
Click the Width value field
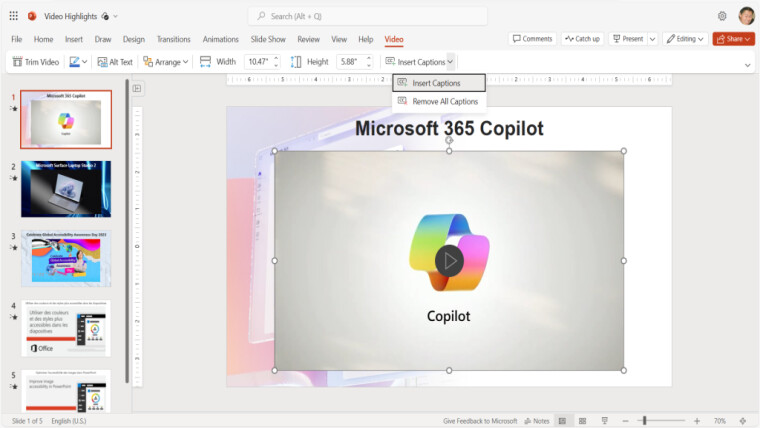pos(258,62)
